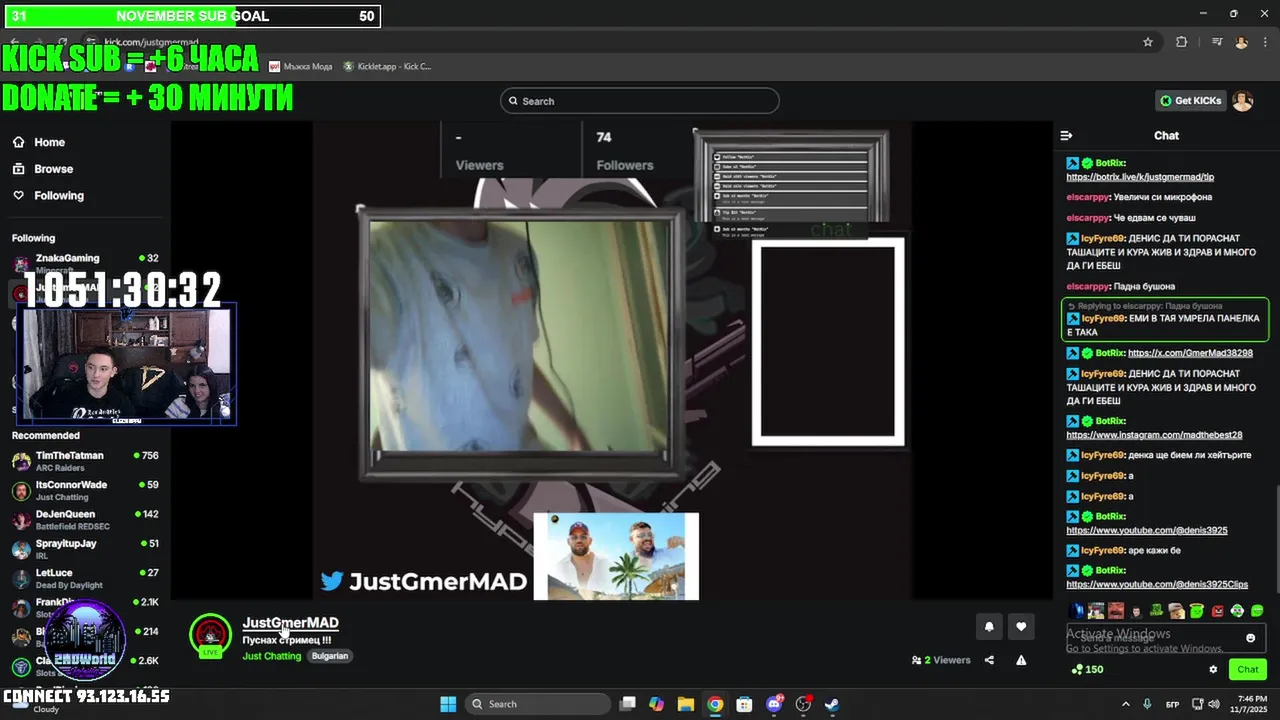Click the Bulgarian language tag

click(329, 656)
